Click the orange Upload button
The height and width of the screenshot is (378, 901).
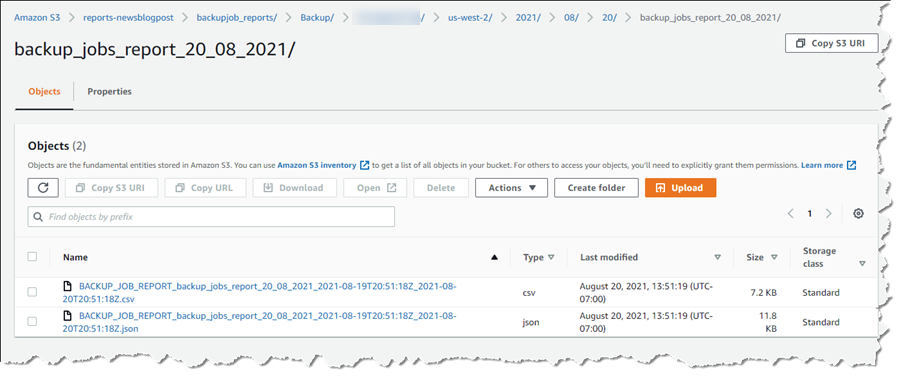pyautogui.click(x=680, y=188)
